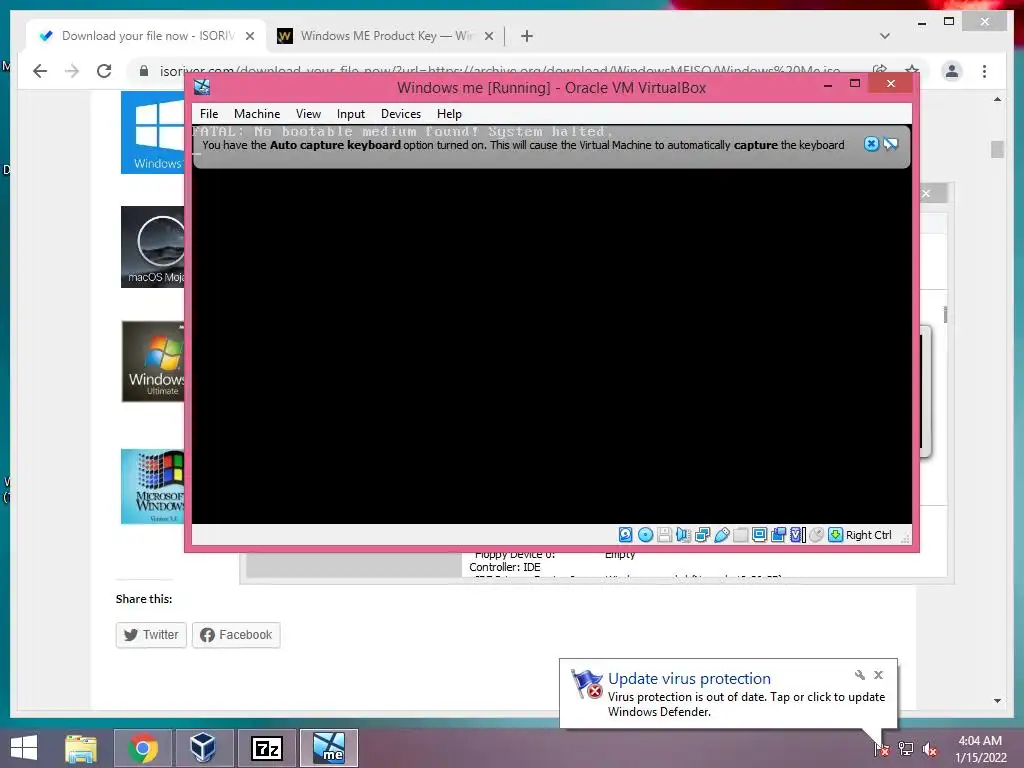Image resolution: width=1024 pixels, height=768 pixels.
Task: Click the Action Center flag tray icon
Action: (x=881, y=749)
